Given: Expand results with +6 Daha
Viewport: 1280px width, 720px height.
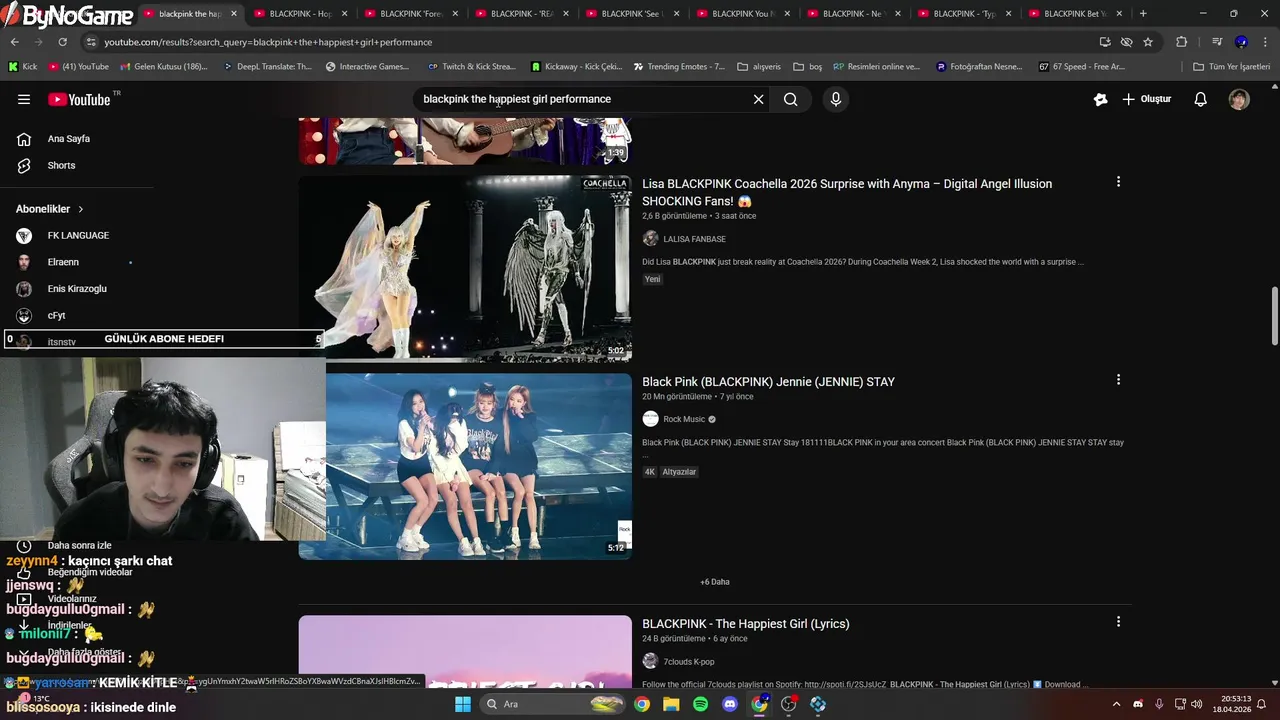Looking at the screenshot, I should 715,582.
